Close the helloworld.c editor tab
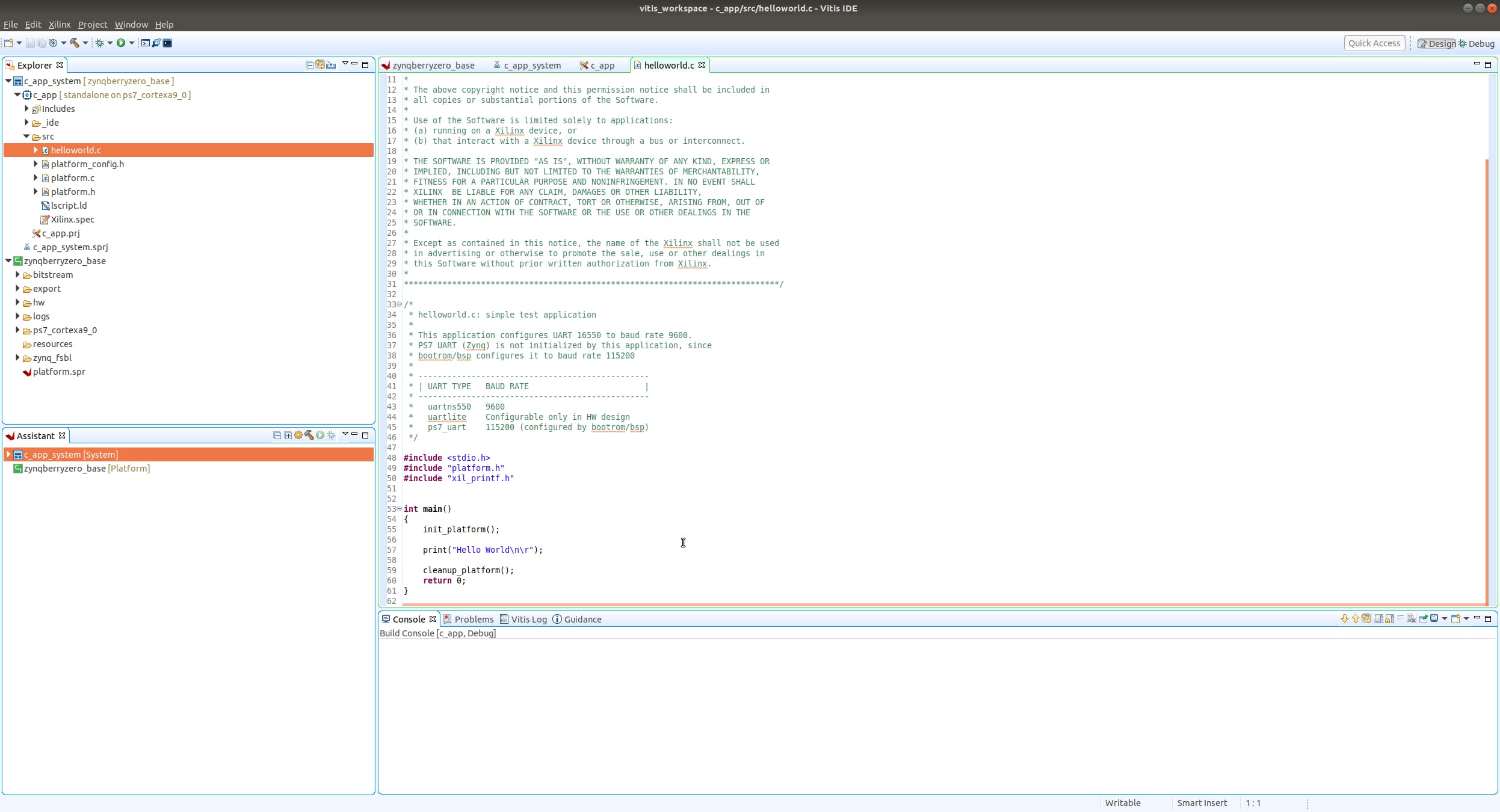 [x=702, y=65]
